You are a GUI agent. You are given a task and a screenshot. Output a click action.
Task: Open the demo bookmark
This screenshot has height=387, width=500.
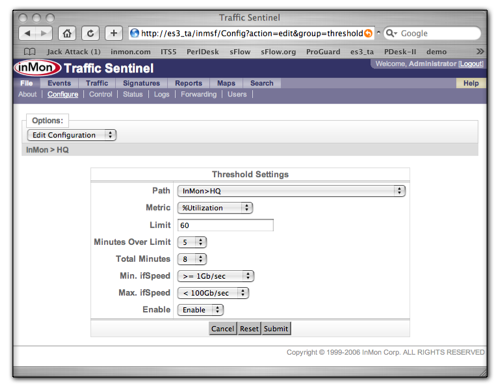[x=436, y=52]
